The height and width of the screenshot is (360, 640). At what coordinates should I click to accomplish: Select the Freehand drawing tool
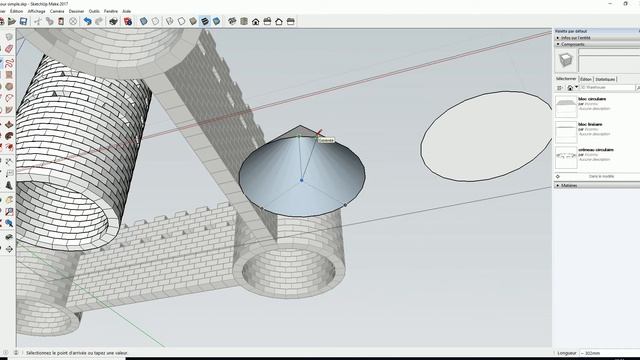pos(9,63)
